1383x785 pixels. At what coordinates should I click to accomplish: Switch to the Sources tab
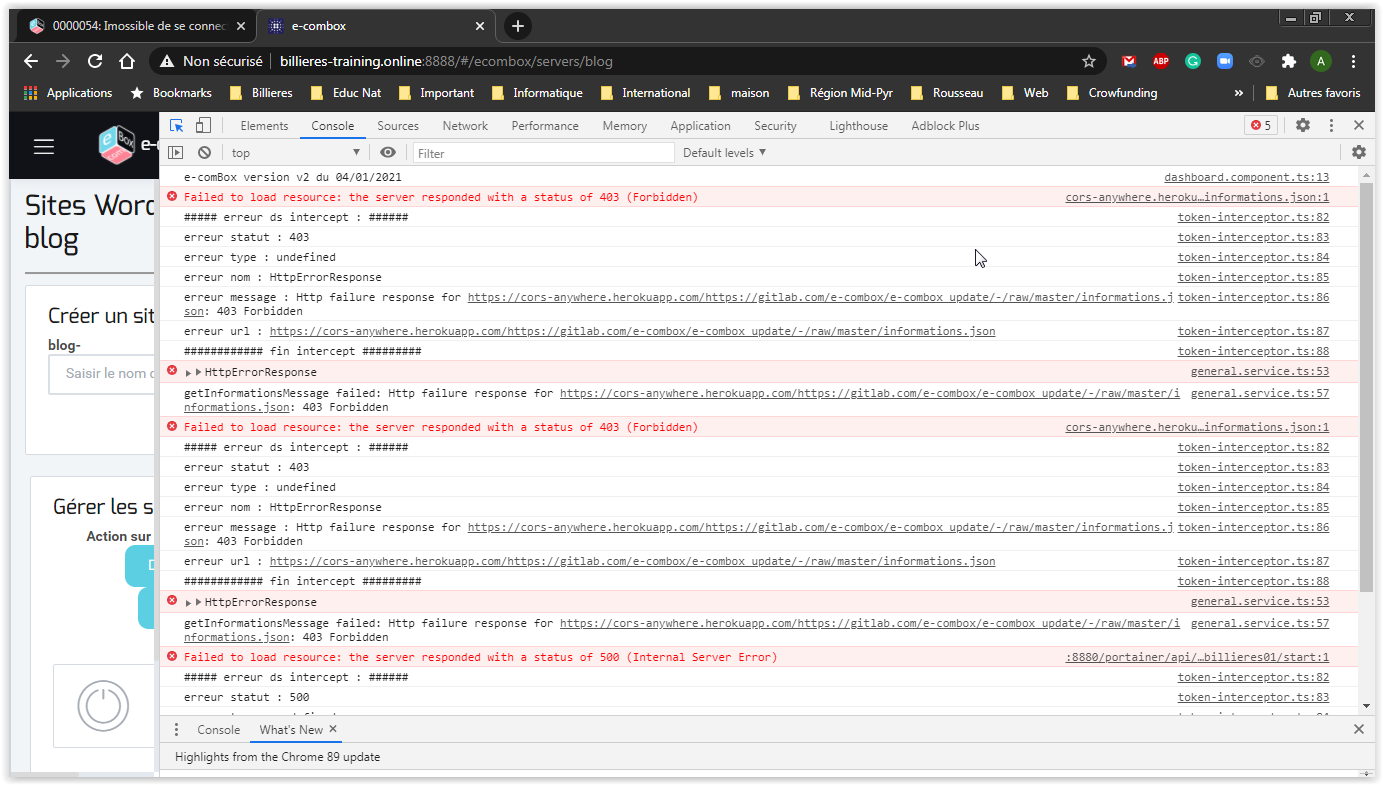tap(397, 126)
